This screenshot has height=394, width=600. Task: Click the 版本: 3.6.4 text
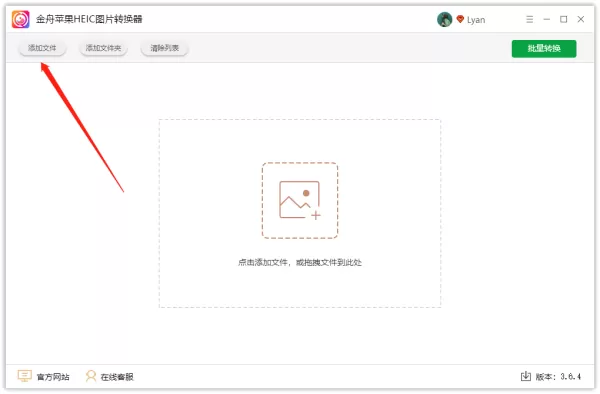[x=558, y=377]
